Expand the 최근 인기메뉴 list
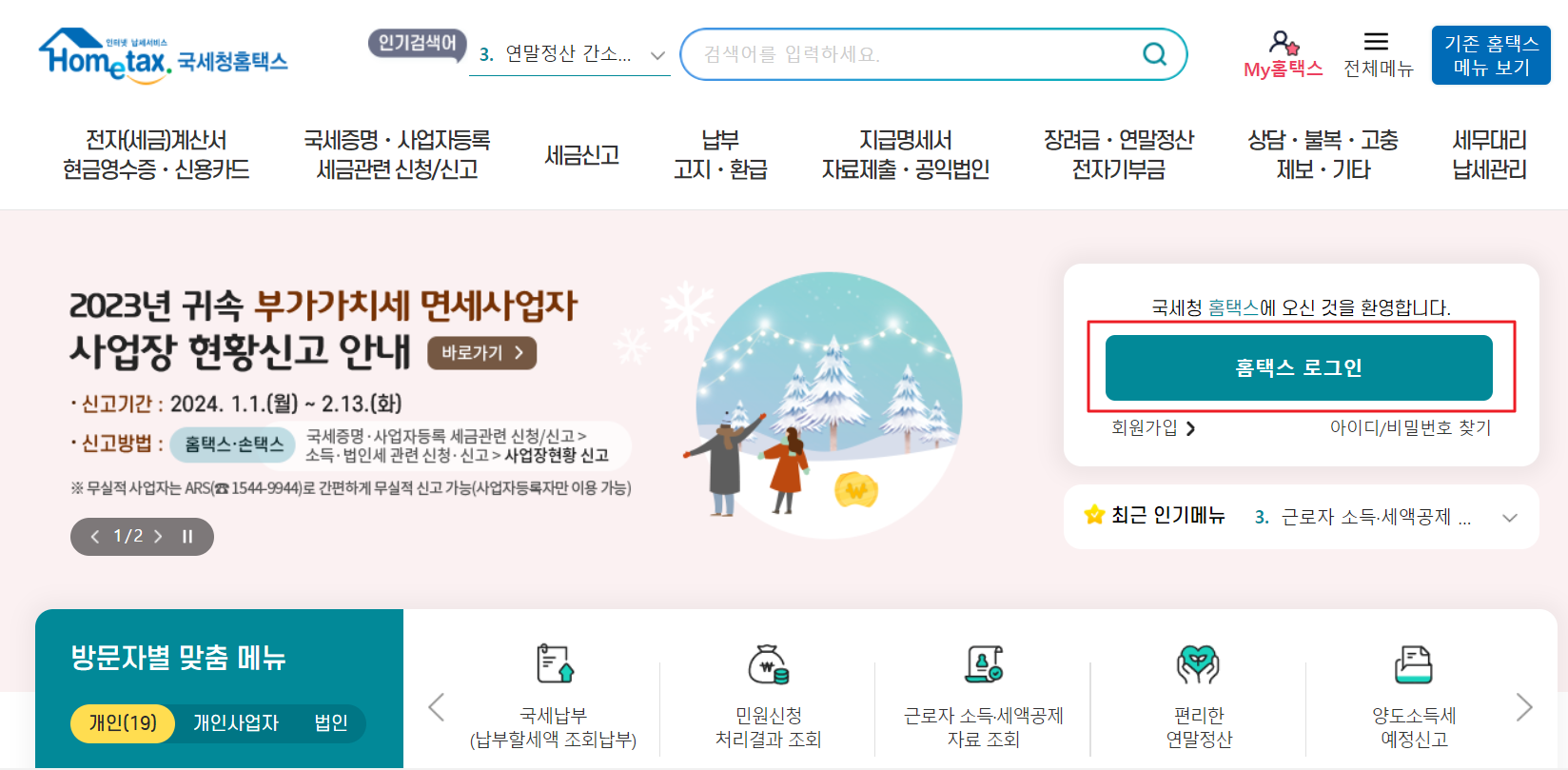1568x770 pixels. click(1509, 518)
